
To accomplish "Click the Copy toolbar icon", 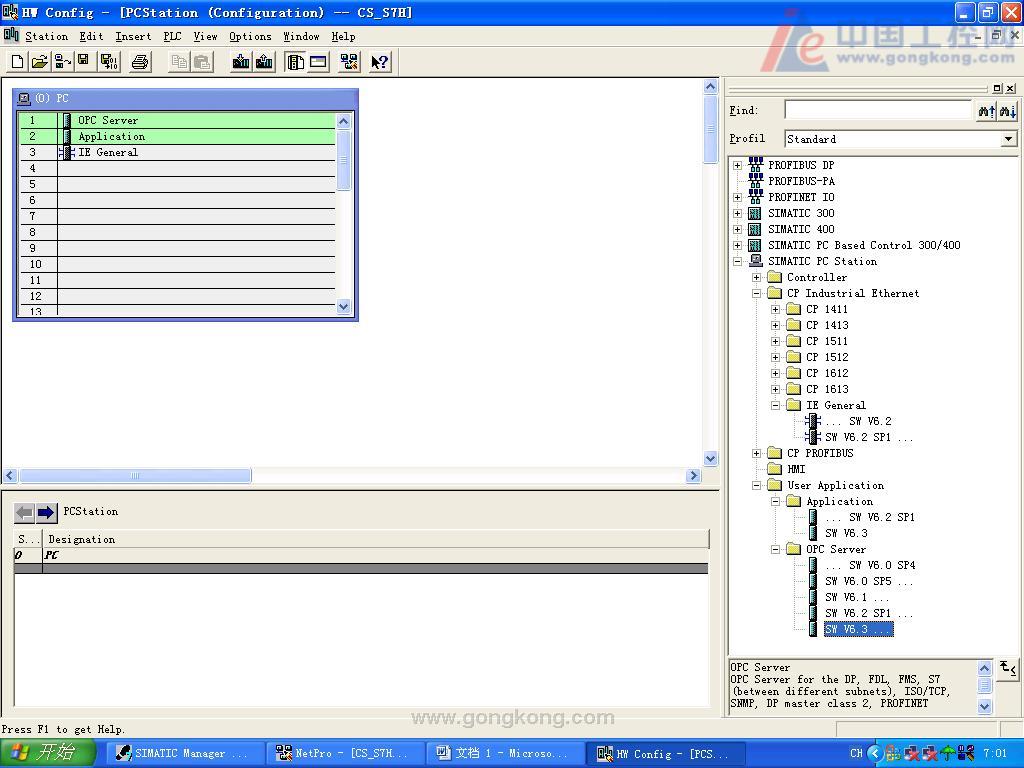I will pyautogui.click(x=178, y=62).
